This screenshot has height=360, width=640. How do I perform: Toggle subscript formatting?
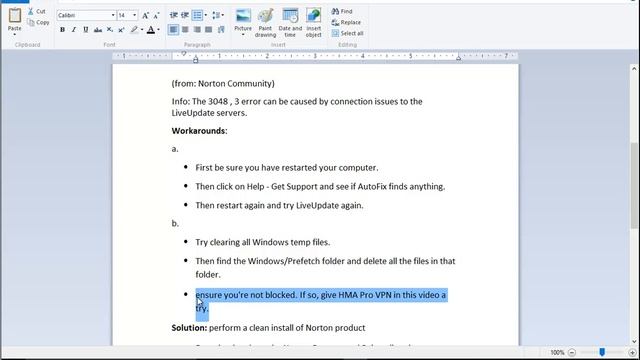coord(109,29)
